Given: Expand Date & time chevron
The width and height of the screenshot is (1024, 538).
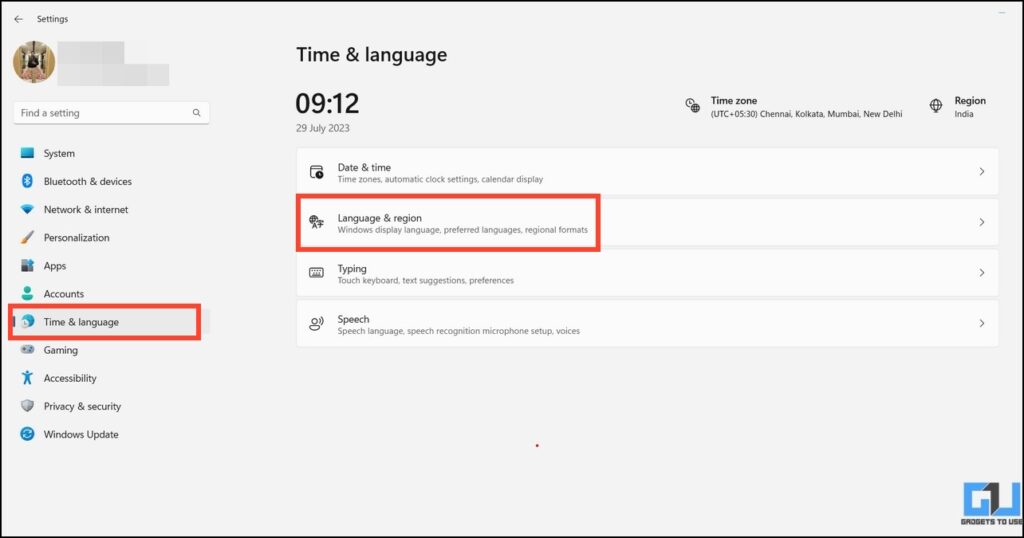Looking at the screenshot, I should pos(982,172).
